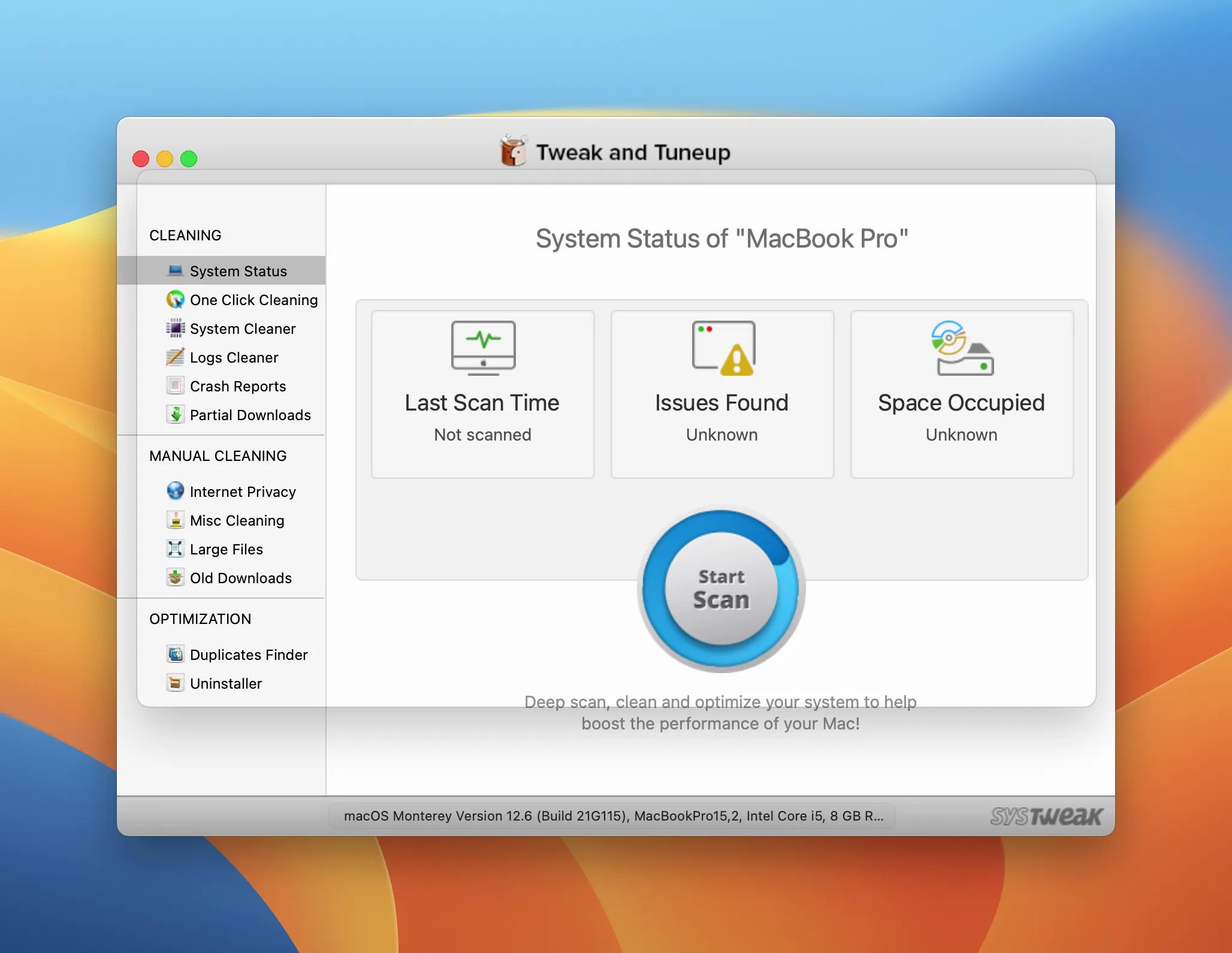Click the OPTIMIZATION section header
Screen dimensions: 1232x953
200,619
